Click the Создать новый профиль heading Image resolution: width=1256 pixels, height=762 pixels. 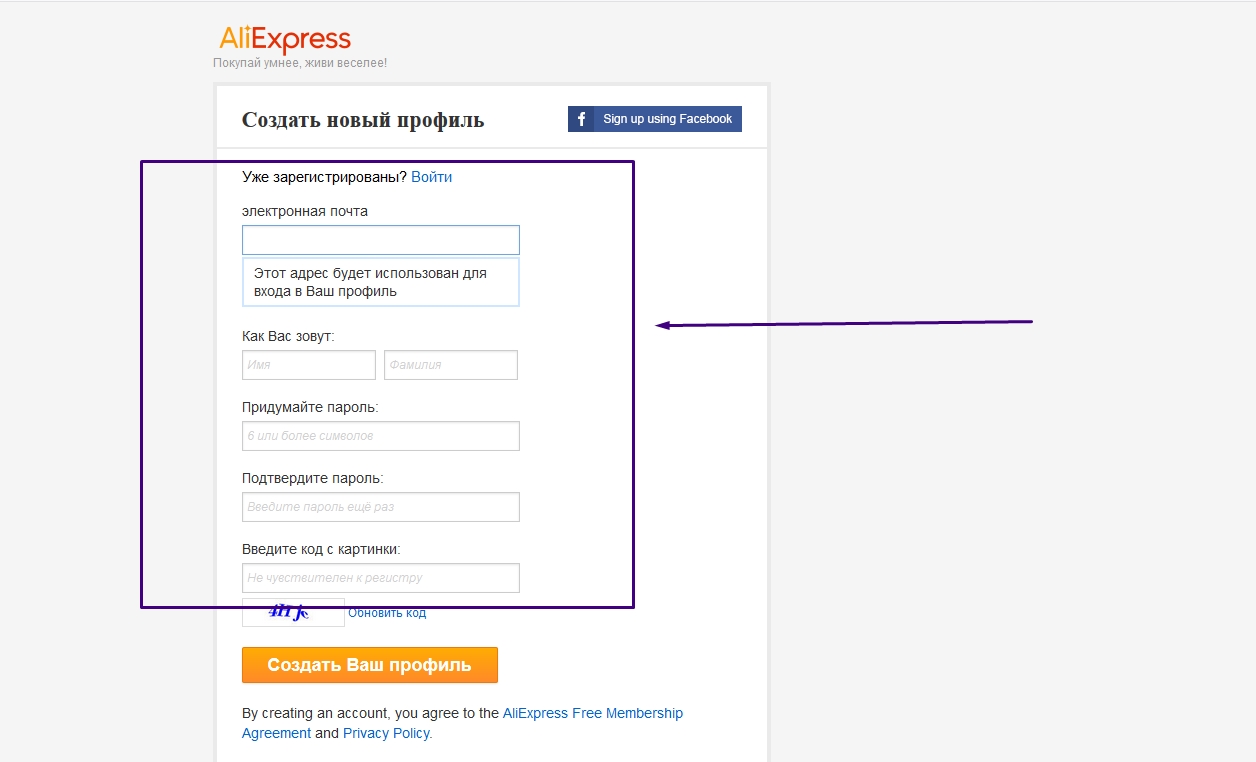(363, 120)
